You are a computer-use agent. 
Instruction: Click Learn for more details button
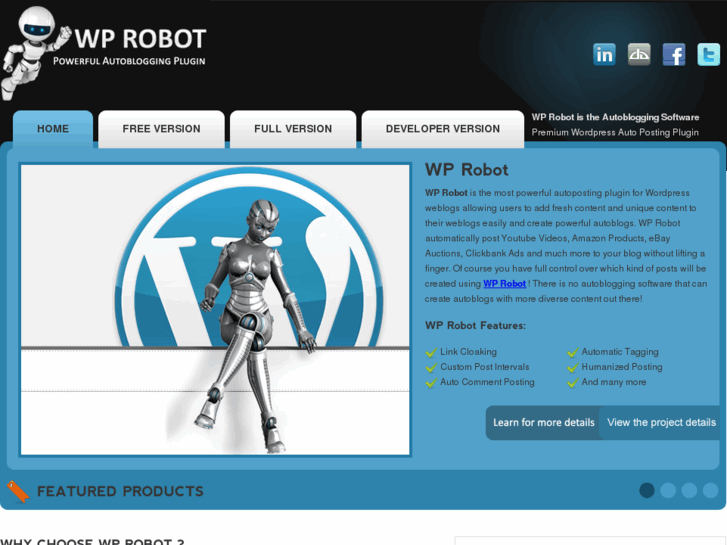click(x=543, y=423)
